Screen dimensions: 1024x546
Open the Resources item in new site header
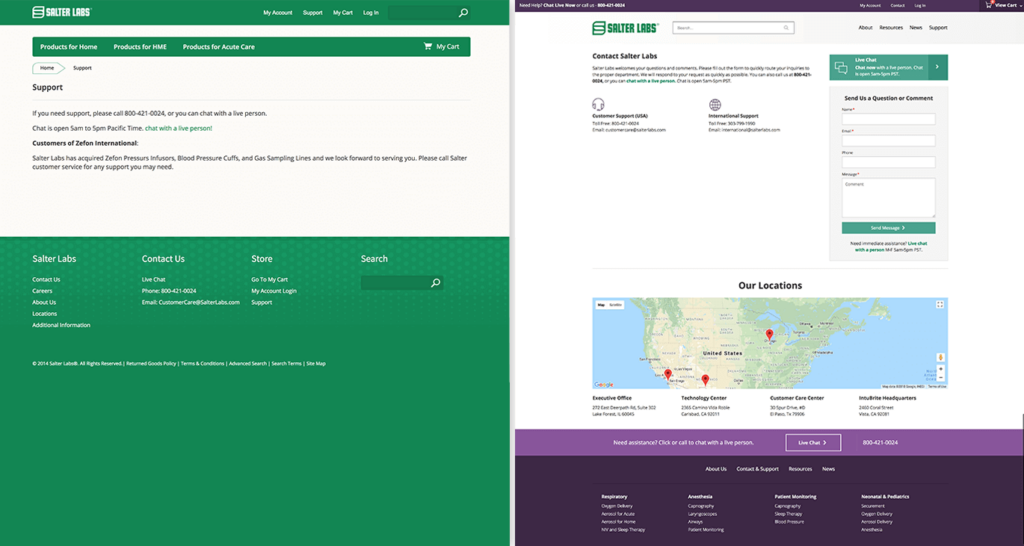tap(891, 27)
